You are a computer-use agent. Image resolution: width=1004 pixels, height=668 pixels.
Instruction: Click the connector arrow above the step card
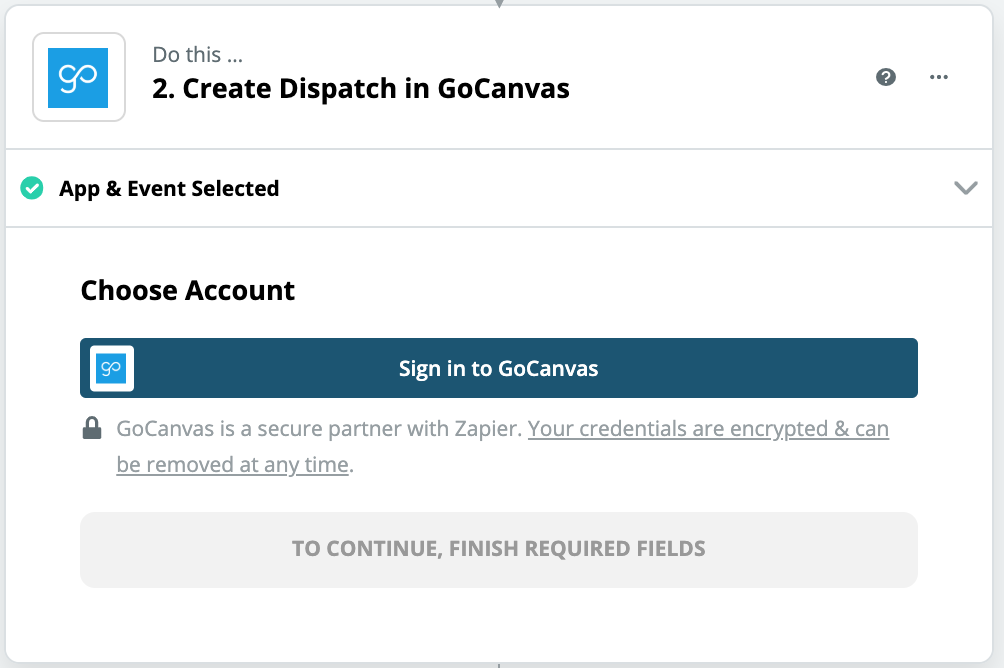pos(499,3)
